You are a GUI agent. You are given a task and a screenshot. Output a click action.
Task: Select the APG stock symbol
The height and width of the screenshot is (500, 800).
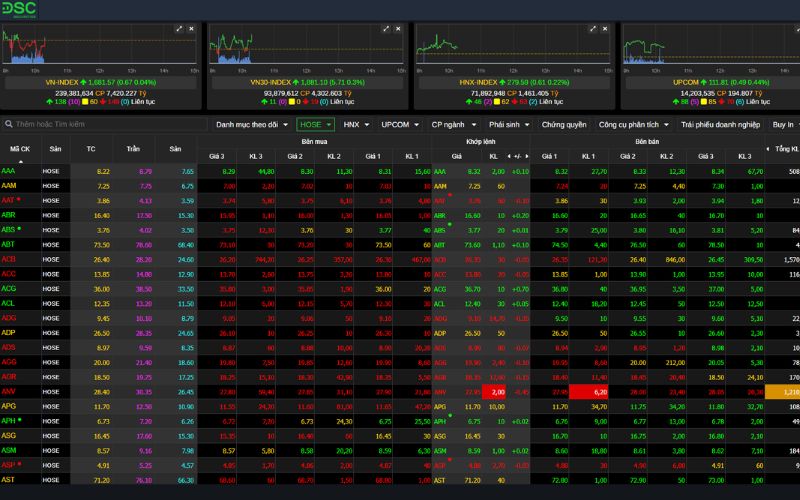(8, 406)
